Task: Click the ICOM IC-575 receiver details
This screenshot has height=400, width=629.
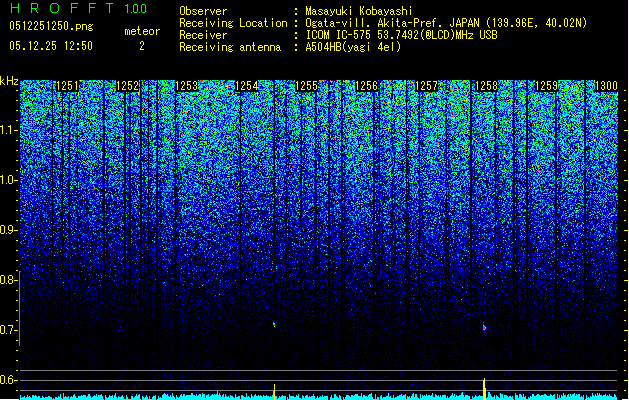Action: (x=401, y=35)
